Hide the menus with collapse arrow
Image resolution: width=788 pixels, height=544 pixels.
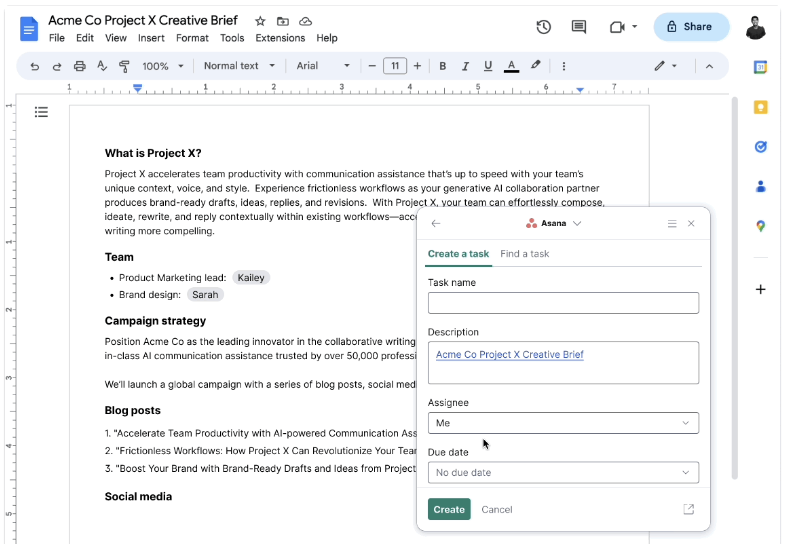pos(709,66)
